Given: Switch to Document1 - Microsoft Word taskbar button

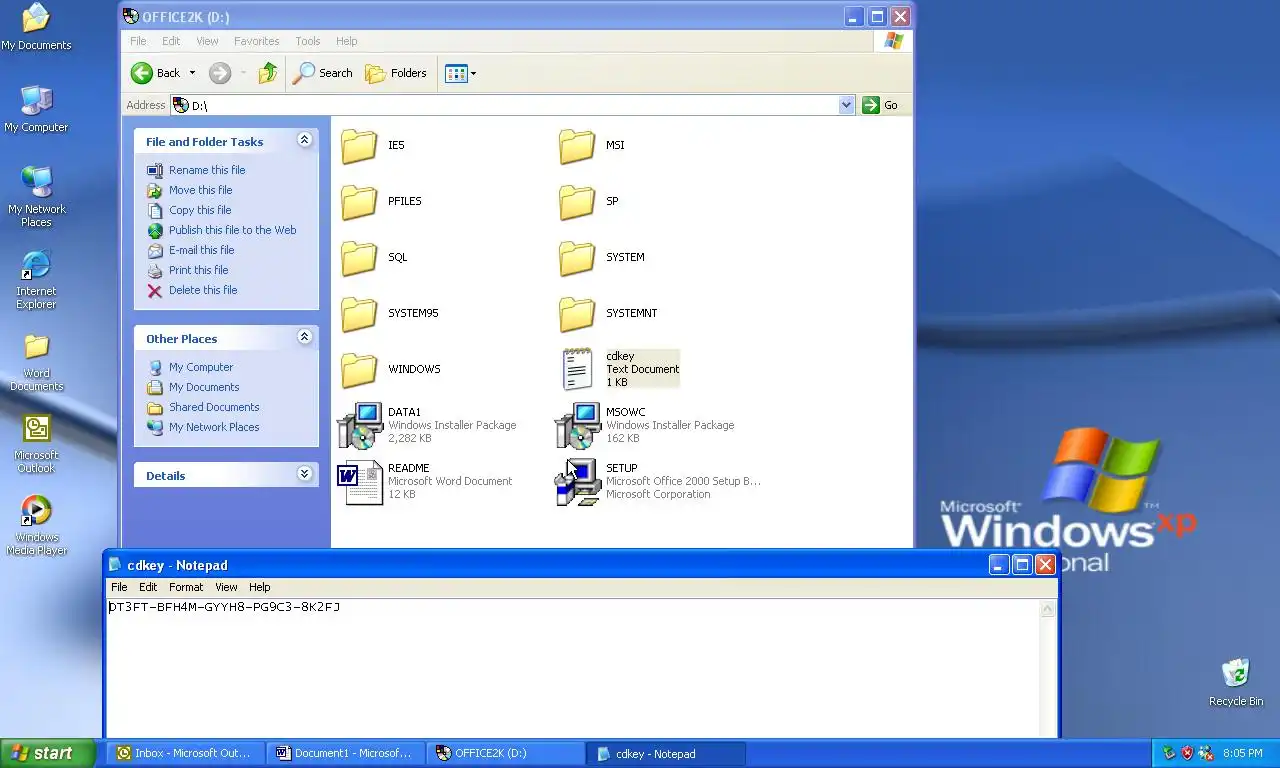Looking at the screenshot, I should click(346, 753).
